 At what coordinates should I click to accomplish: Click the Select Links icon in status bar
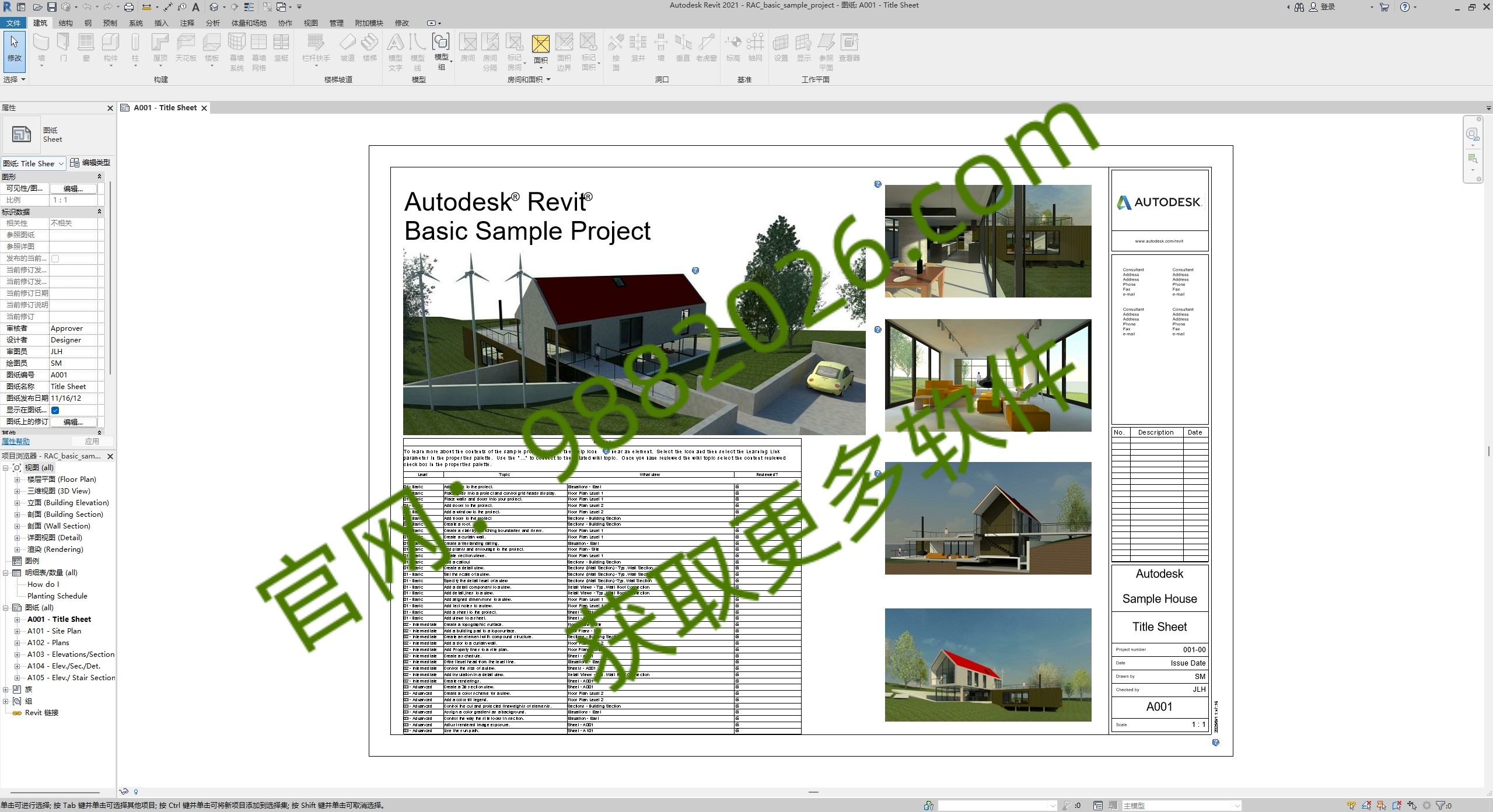click(1351, 806)
